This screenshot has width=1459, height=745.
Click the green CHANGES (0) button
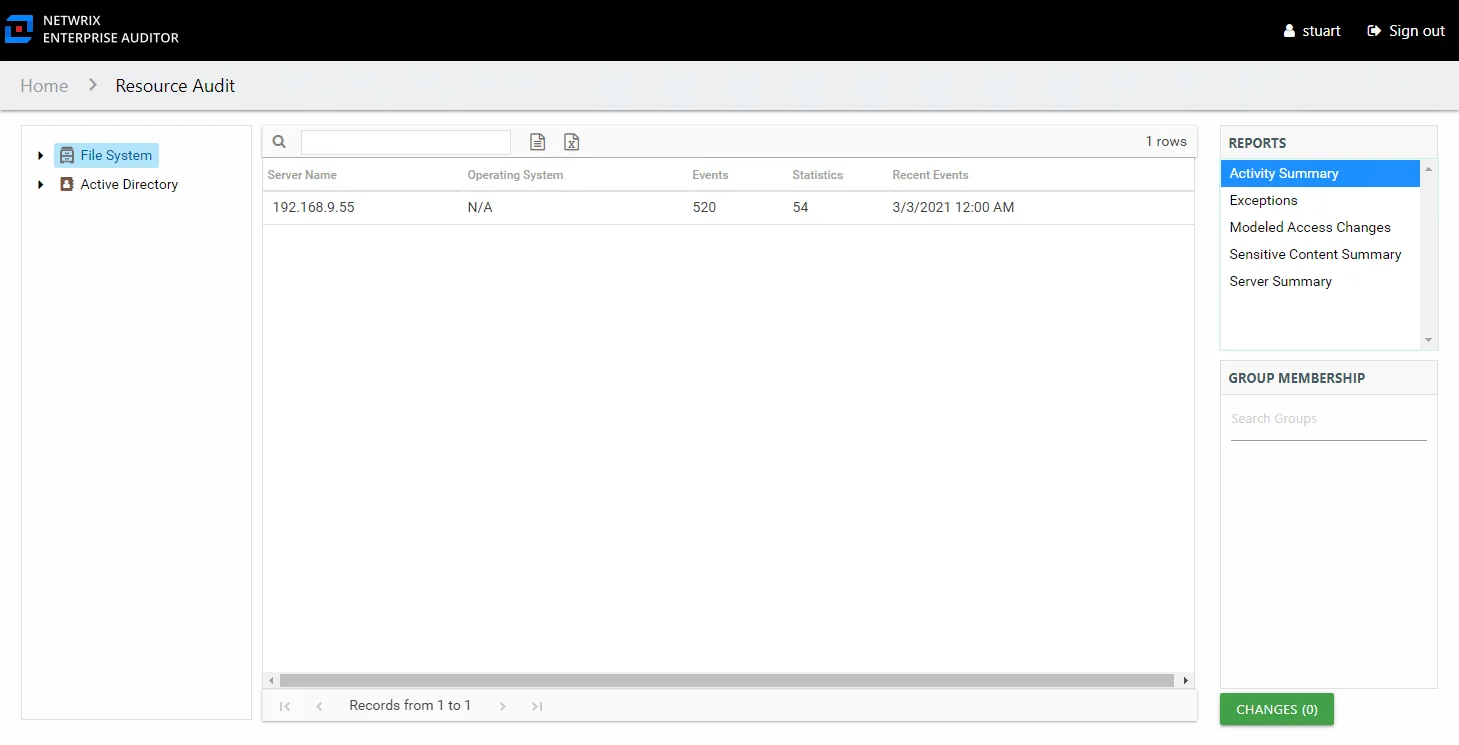(x=1277, y=709)
